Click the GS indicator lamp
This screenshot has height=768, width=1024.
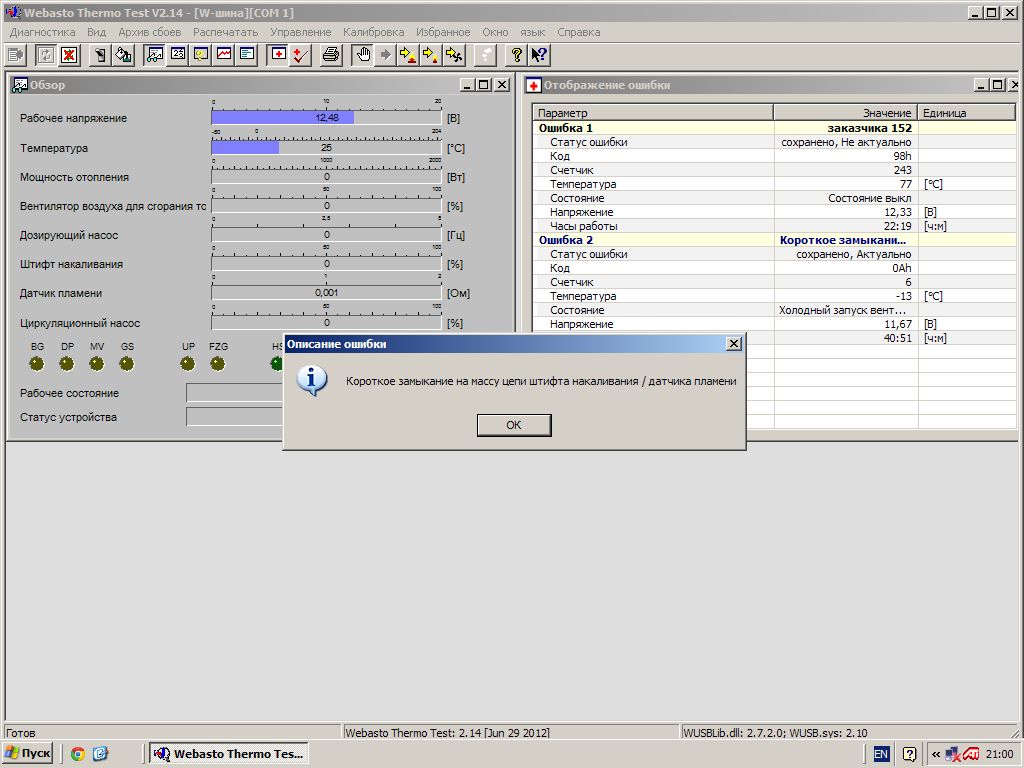coord(127,364)
